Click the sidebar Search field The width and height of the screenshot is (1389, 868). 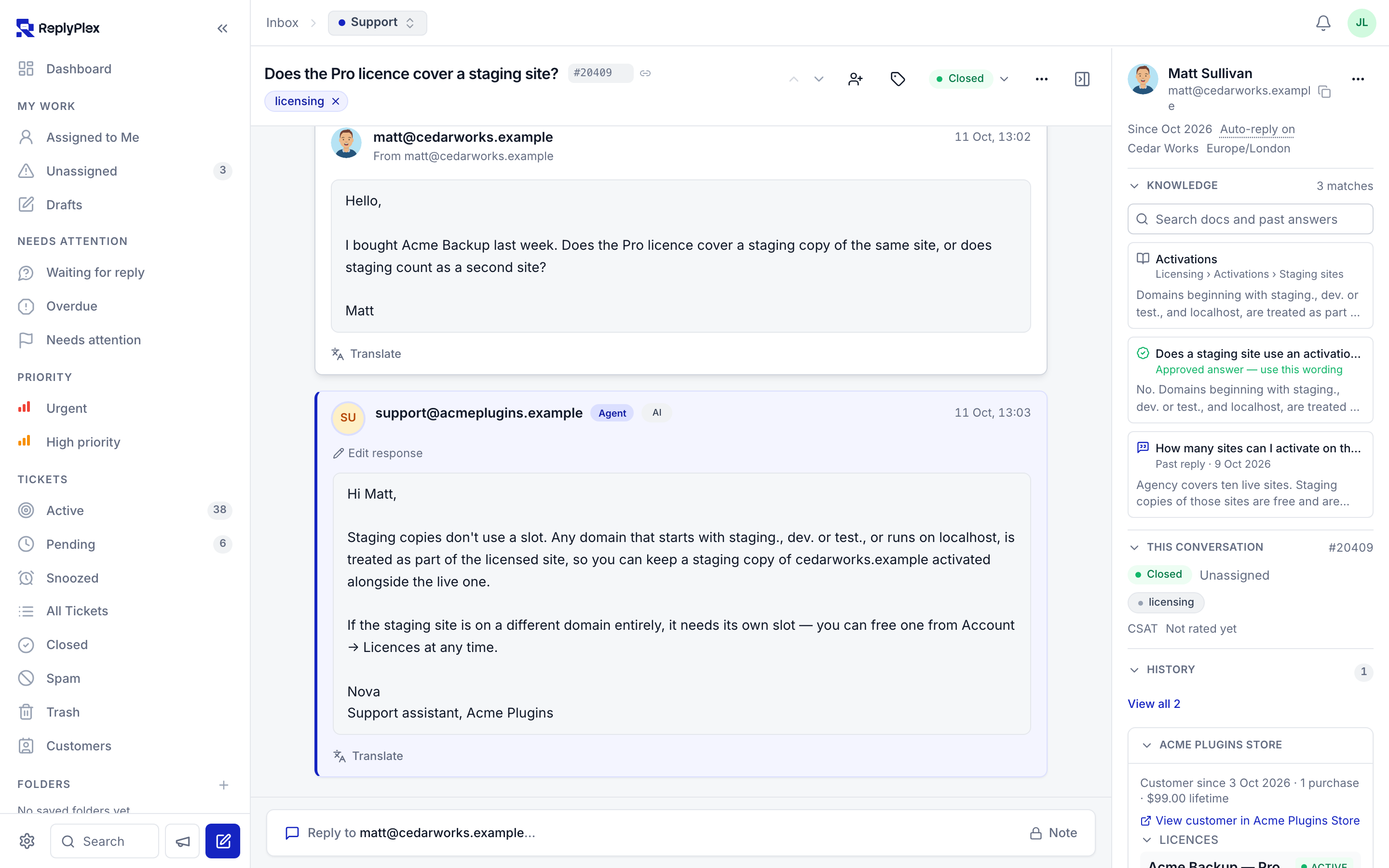coord(105,841)
